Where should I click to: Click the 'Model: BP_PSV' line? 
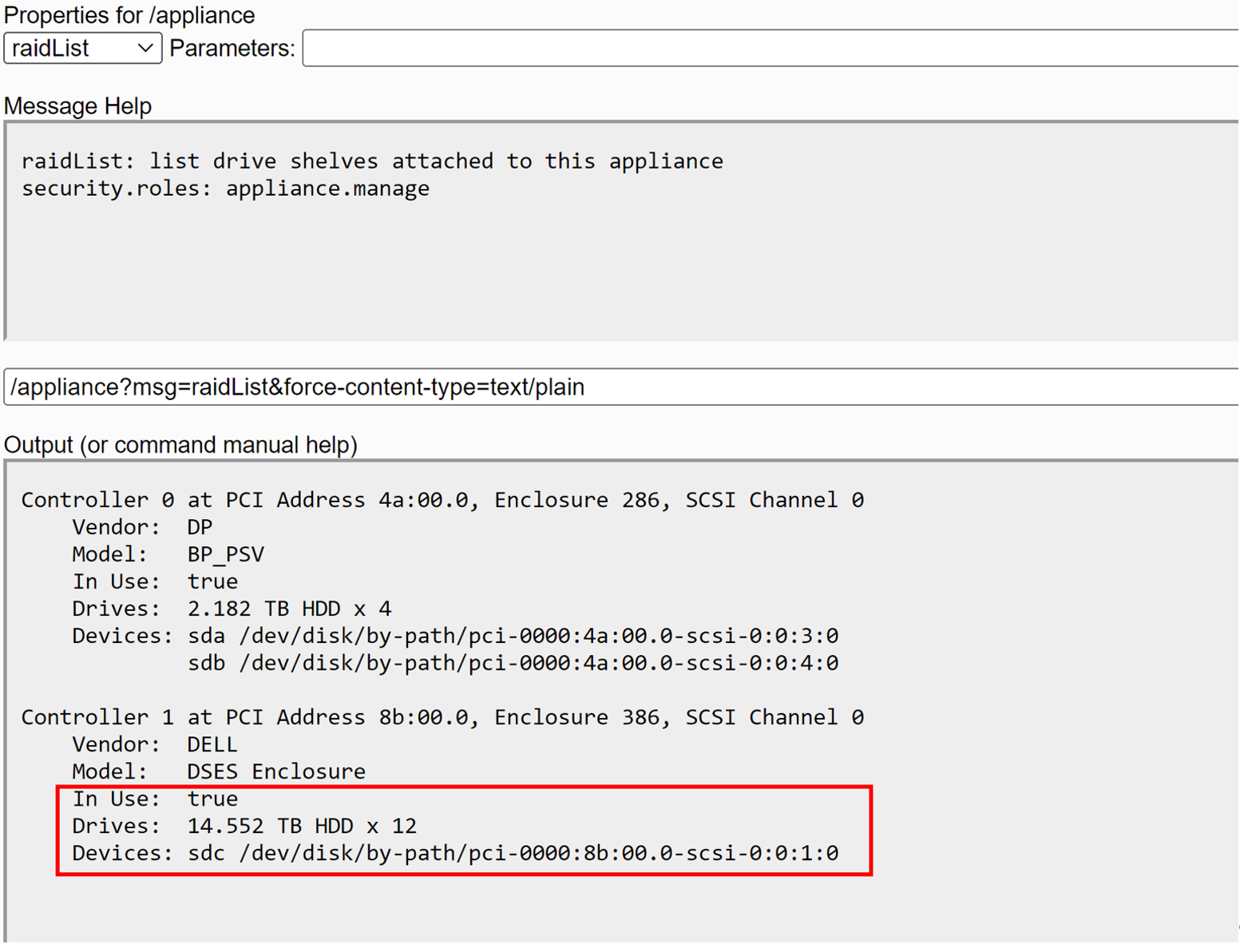point(168,554)
